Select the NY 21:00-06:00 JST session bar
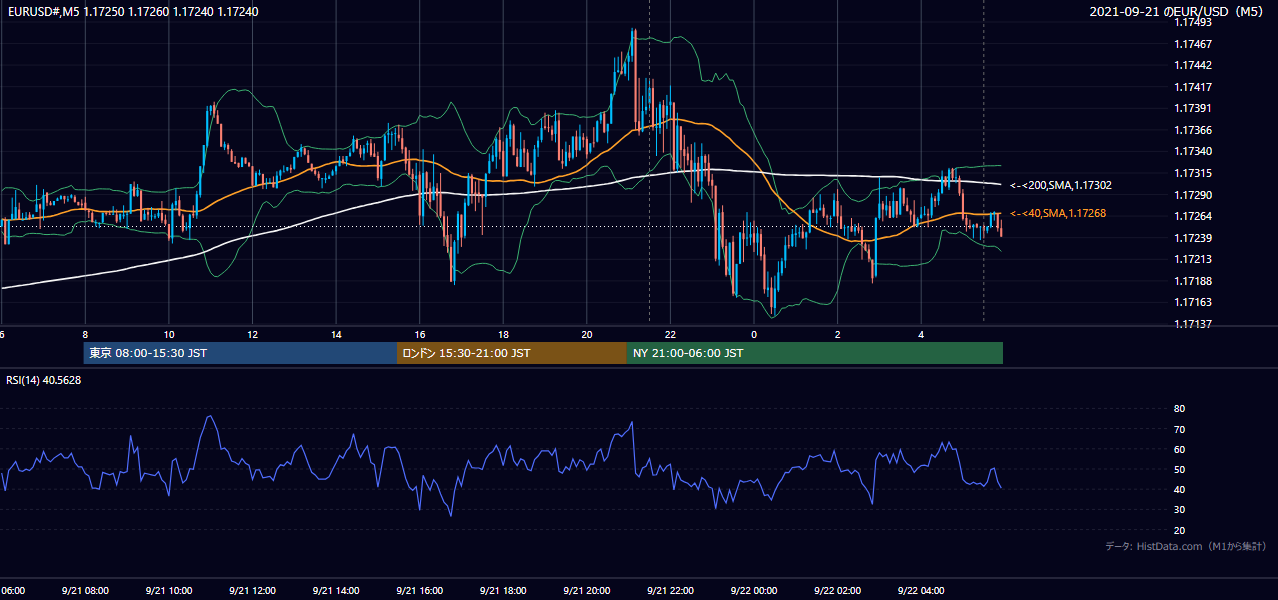The image size is (1278, 600). 815,353
